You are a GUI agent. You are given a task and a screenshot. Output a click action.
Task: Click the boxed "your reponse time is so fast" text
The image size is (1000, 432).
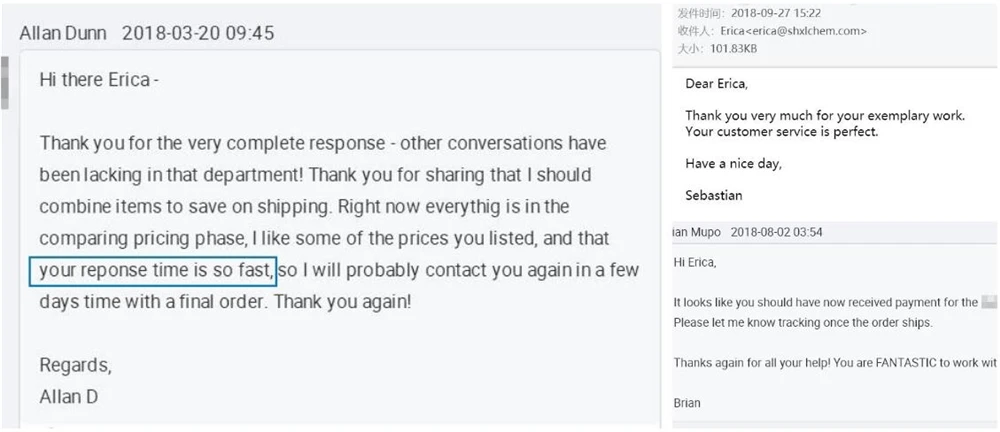click(x=153, y=271)
